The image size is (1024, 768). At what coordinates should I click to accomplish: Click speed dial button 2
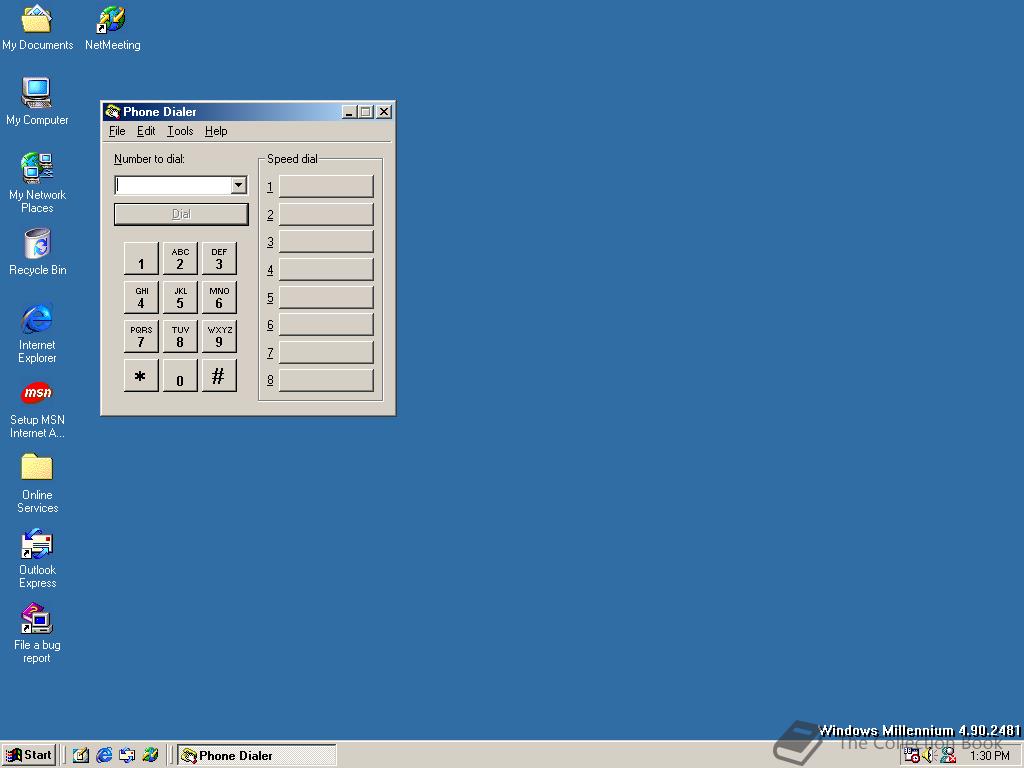click(326, 214)
